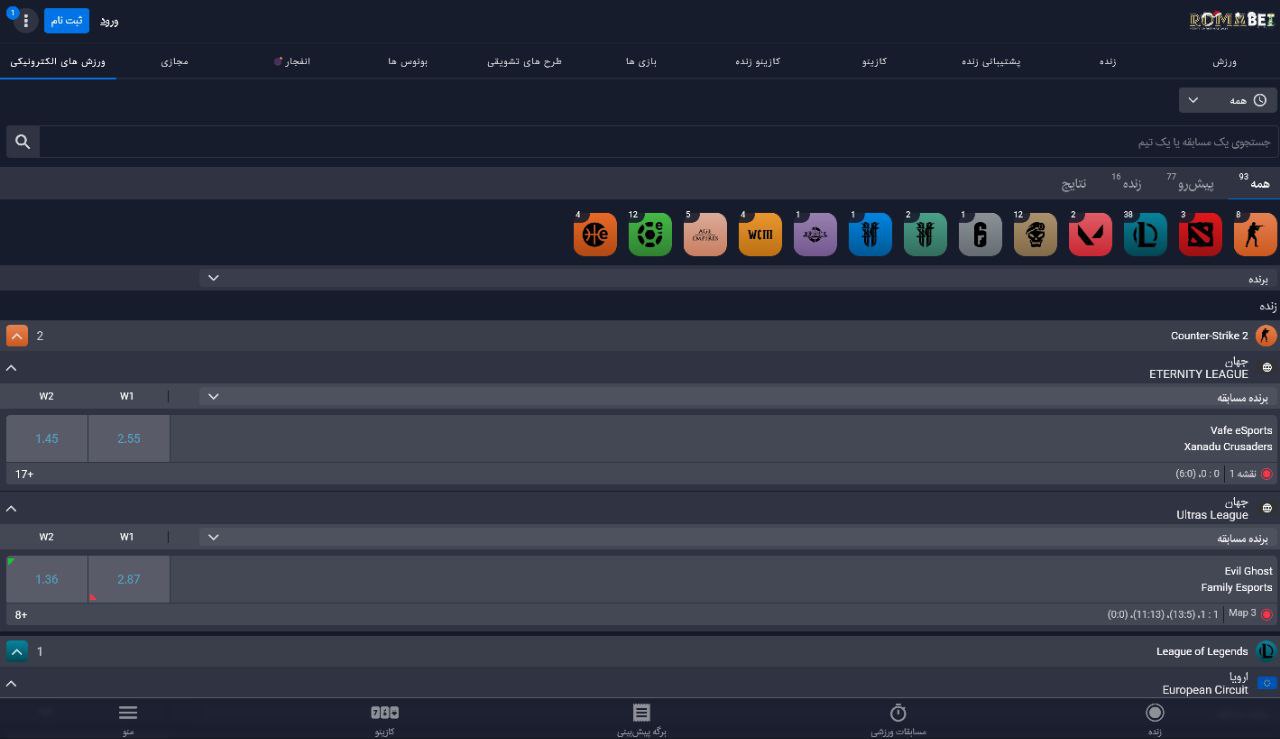Select the Age of Empires filter icon
Screen dimensions: 1280x739
click(705, 235)
